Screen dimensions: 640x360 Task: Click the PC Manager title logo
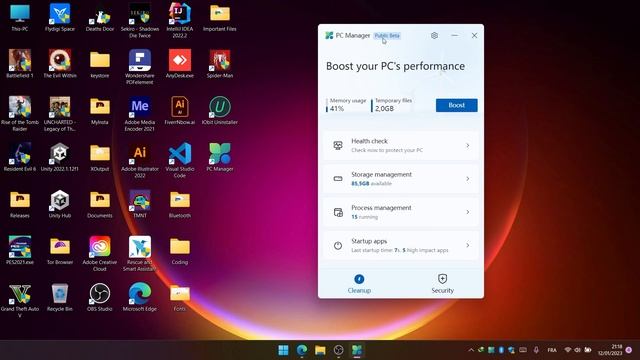[329, 36]
